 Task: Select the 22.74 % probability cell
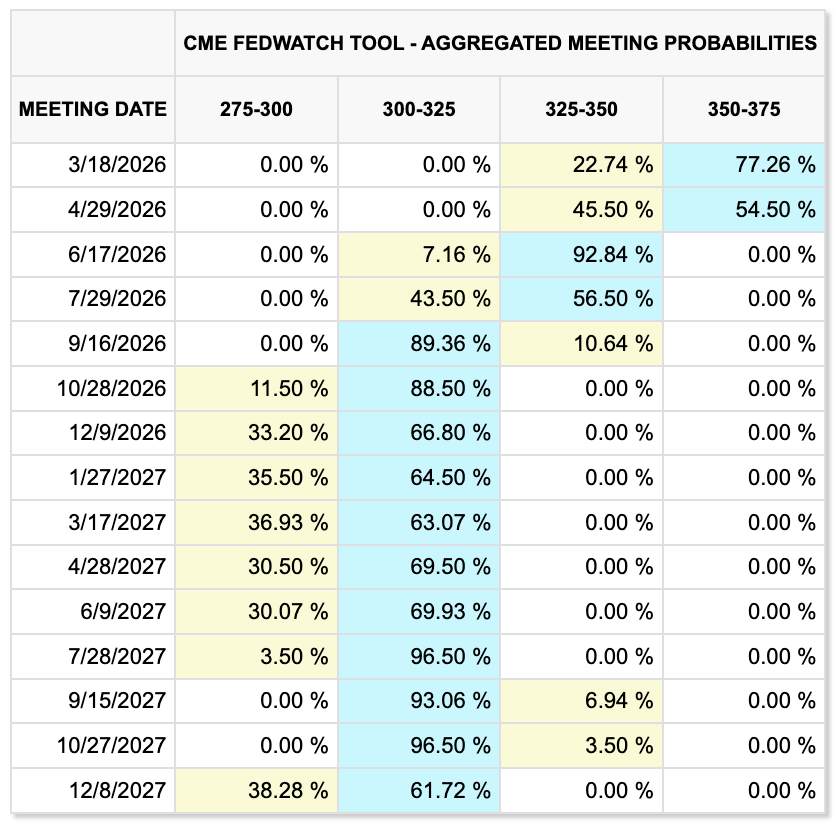pyautogui.click(x=614, y=165)
